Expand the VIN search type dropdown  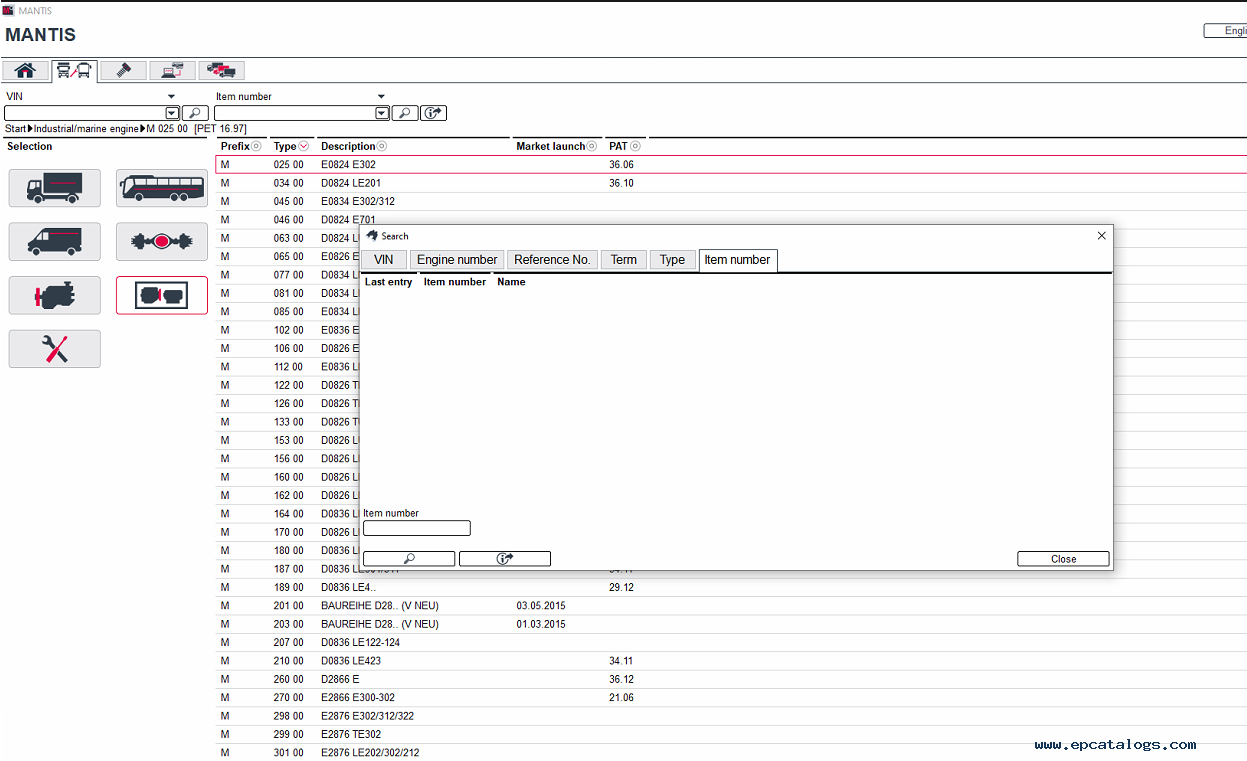tap(171, 97)
